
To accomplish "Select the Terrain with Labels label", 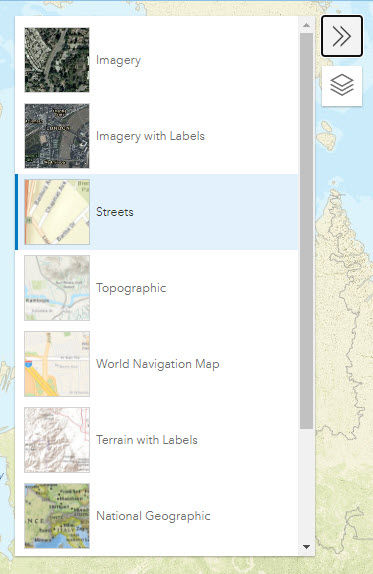I will tap(147, 440).
